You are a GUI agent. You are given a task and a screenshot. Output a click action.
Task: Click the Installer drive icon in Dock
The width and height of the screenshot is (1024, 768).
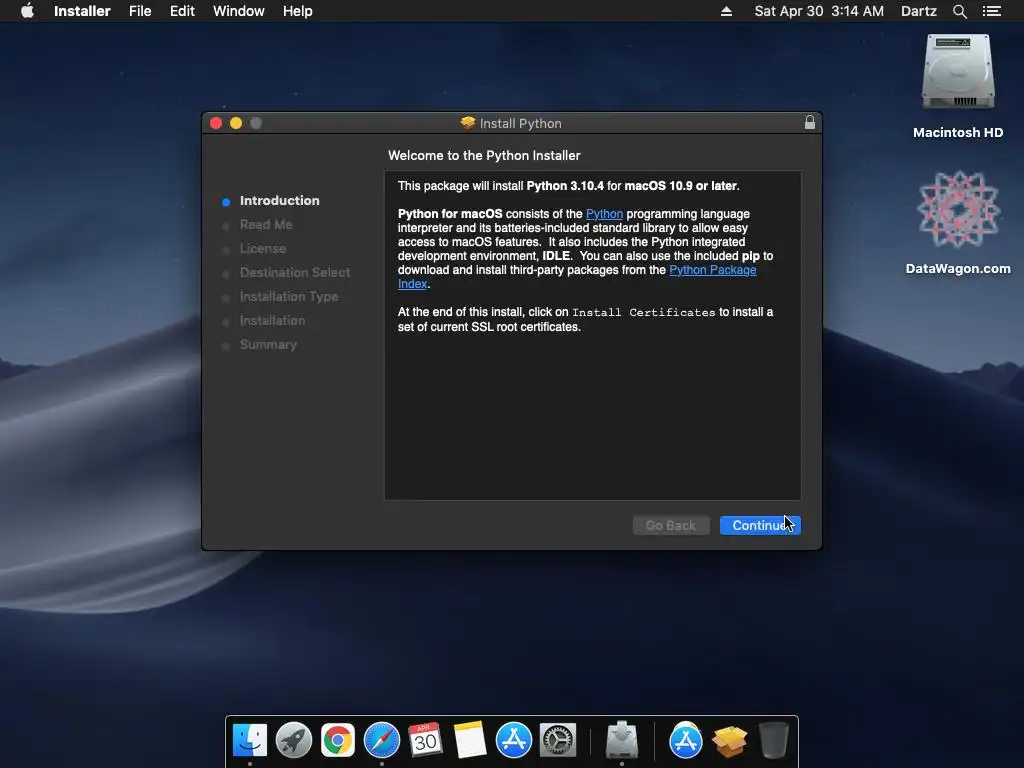click(622, 740)
